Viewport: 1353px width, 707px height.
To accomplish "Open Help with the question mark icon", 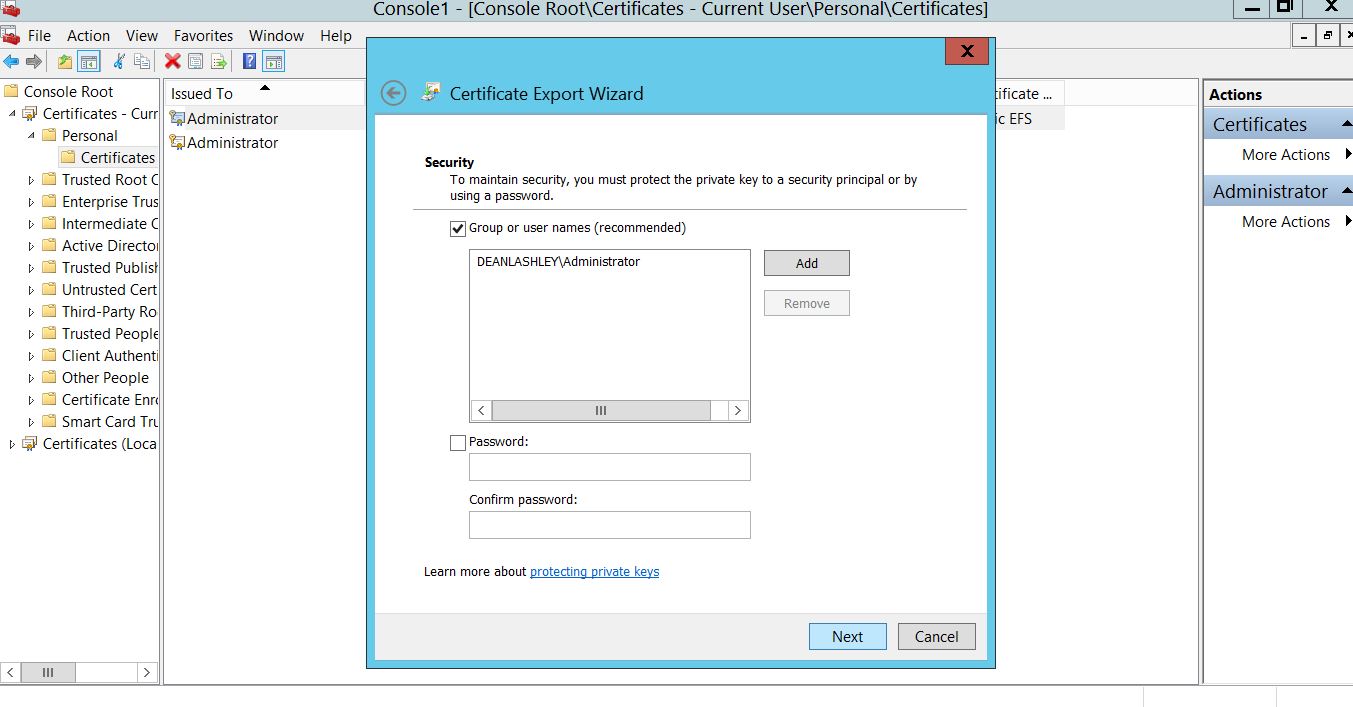I will pyautogui.click(x=249, y=62).
